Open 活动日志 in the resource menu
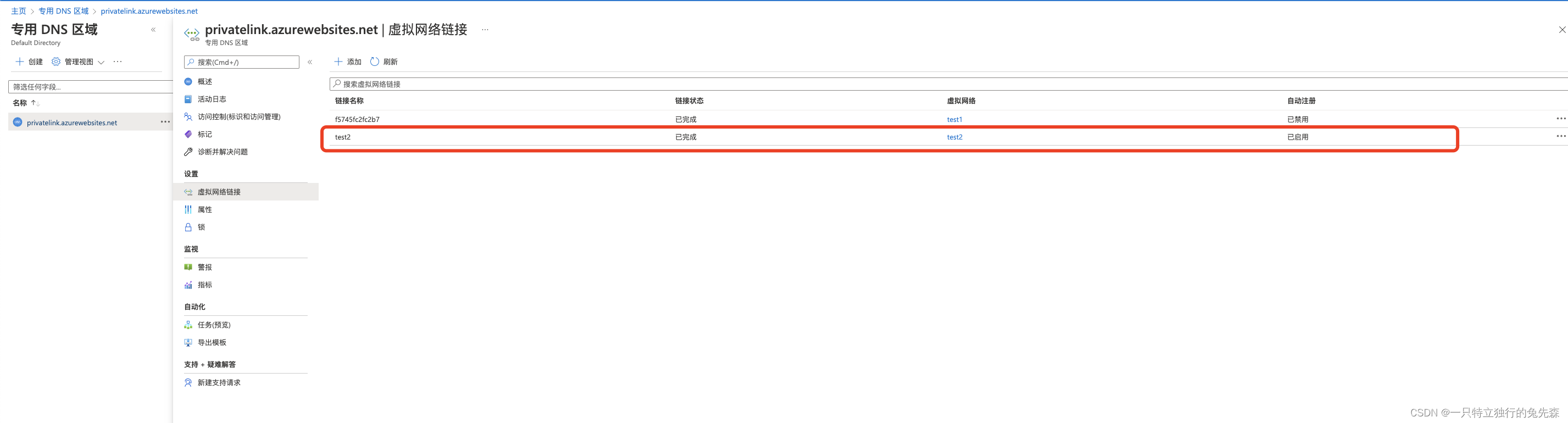 (x=211, y=99)
